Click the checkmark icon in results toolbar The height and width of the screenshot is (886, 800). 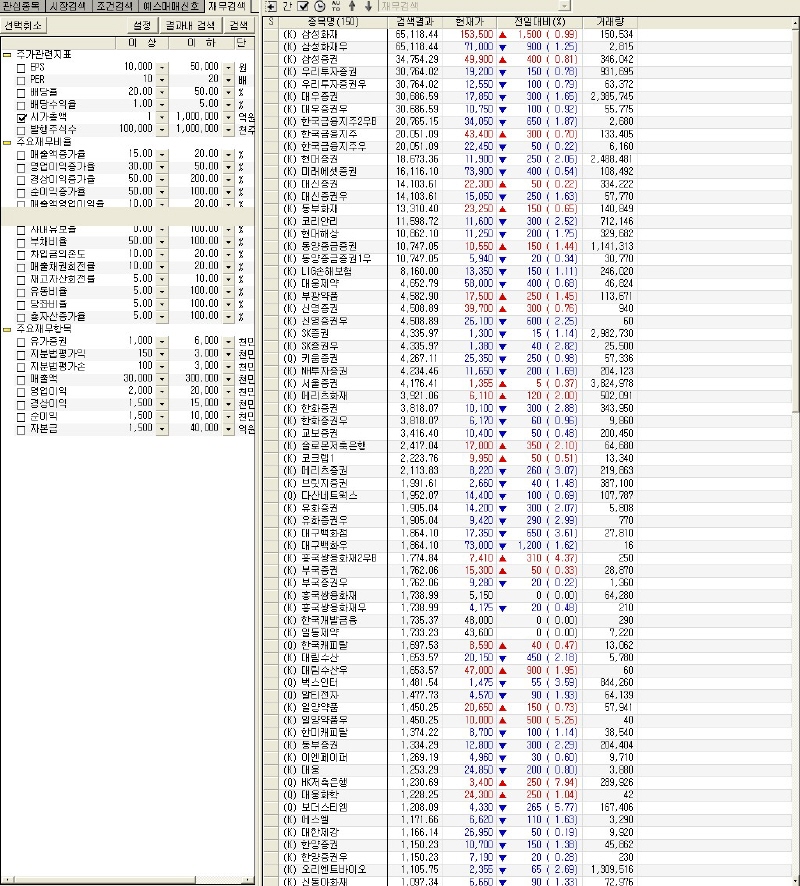(304, 6)
